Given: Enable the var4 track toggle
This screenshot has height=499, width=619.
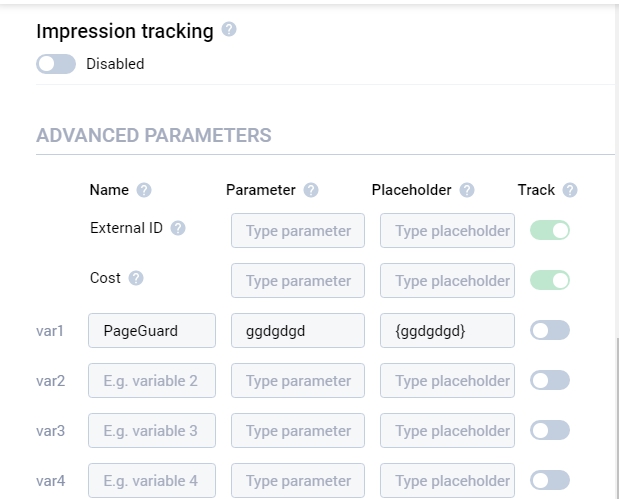Looking at the screenshot, I should coord(549,480).
